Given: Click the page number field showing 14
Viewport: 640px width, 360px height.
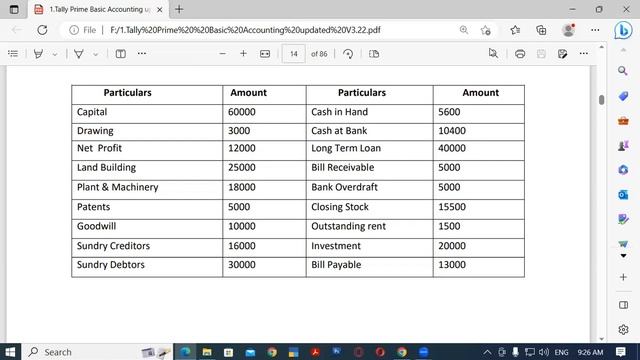Looking at the screenshot, I should click(x=293, y=54).
